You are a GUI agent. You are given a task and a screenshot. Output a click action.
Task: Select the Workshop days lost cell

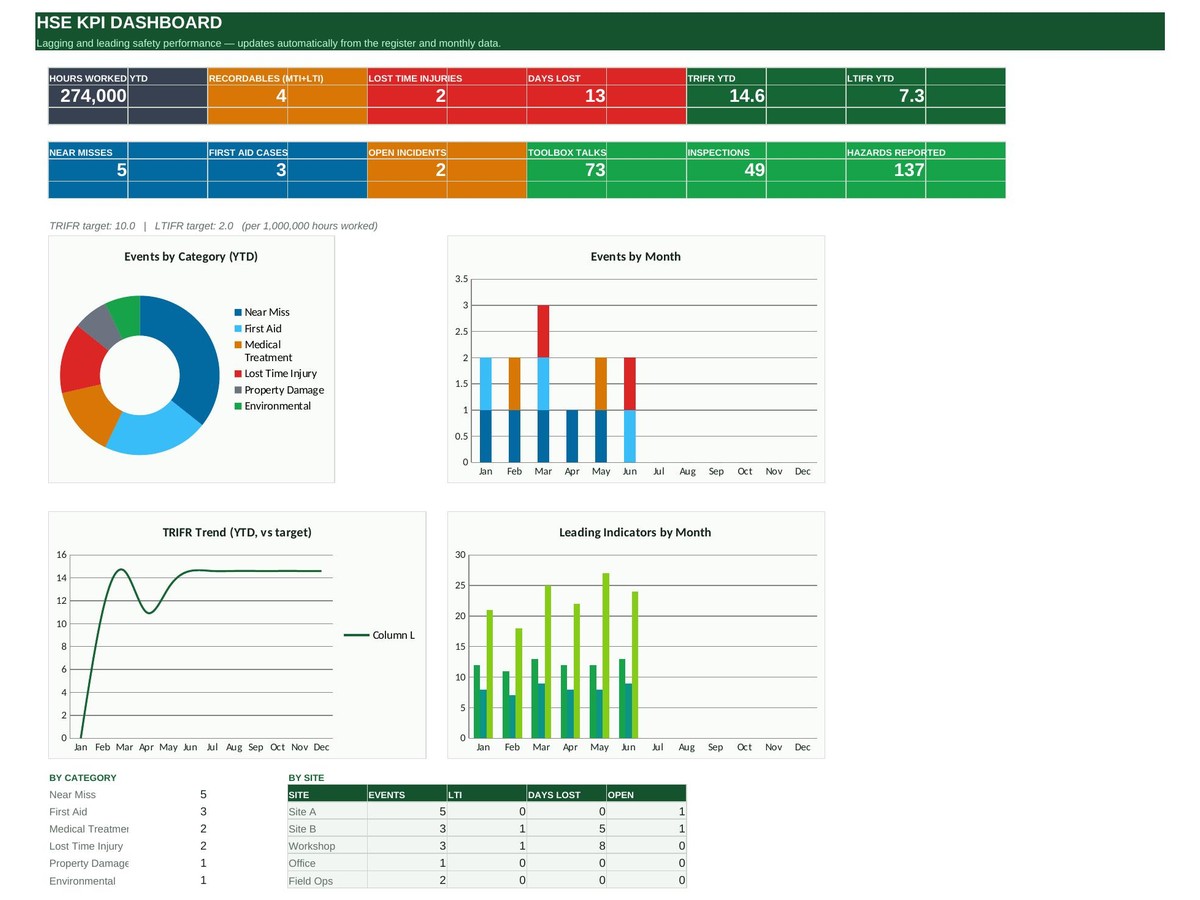point(567,846)
